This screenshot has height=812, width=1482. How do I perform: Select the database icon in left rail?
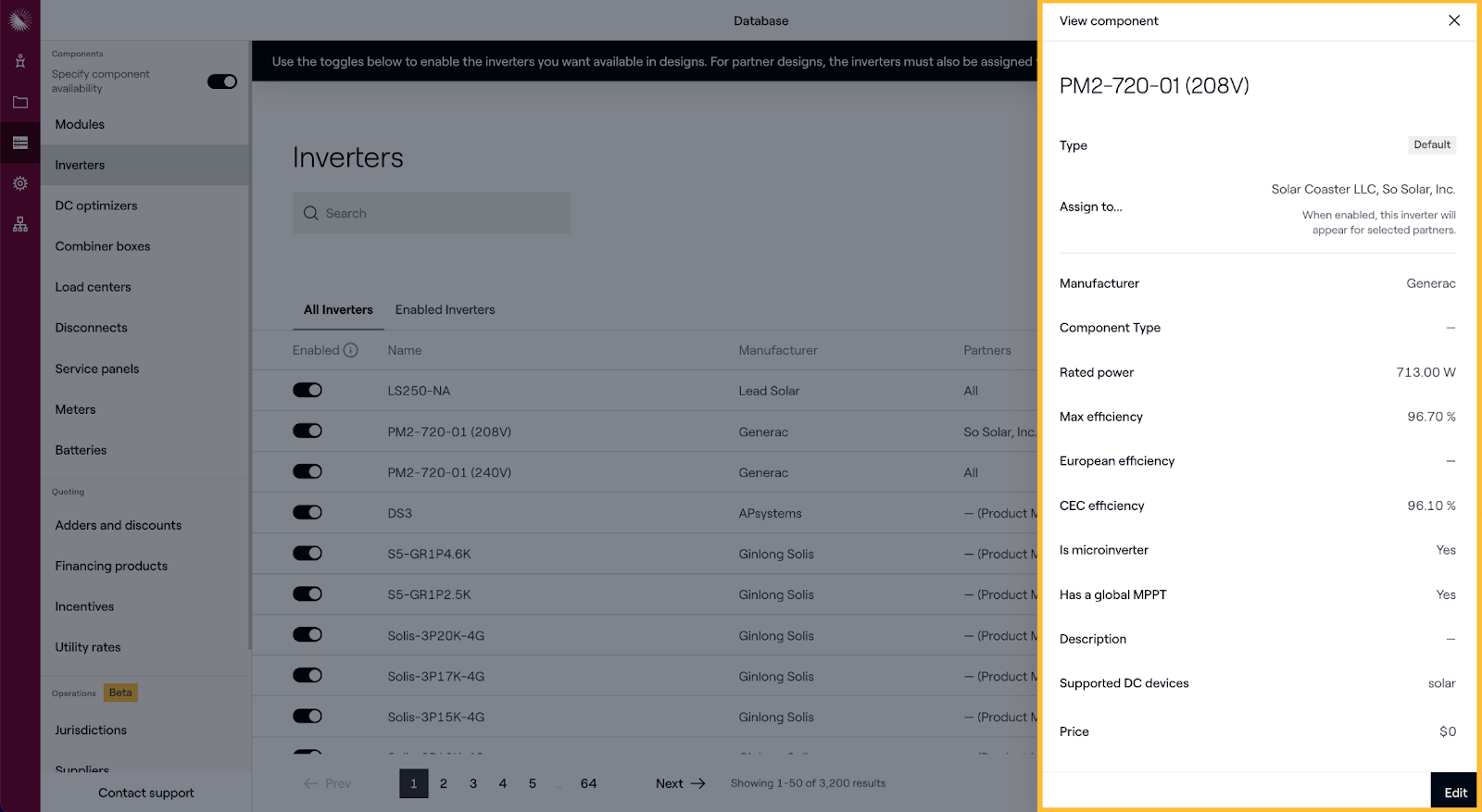19,143
